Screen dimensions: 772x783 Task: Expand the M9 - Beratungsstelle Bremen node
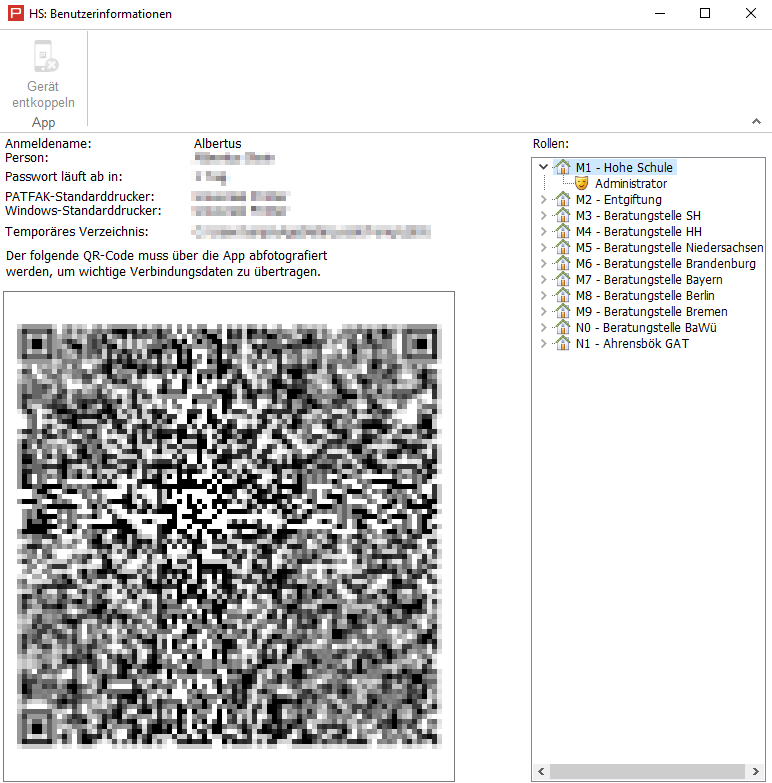[x=543, y=312]
